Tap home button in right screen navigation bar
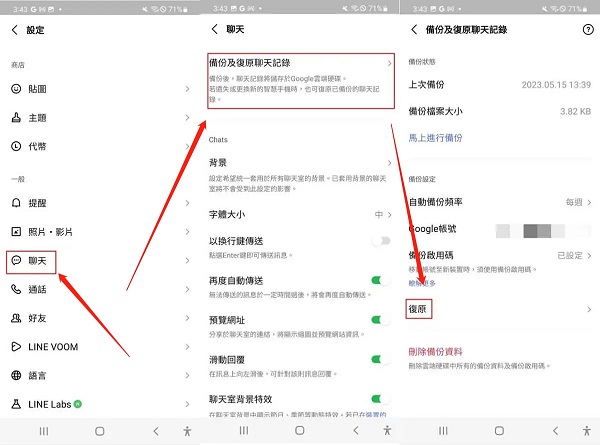This screenshot has height=445, width=600. click(x=499, y=431)
